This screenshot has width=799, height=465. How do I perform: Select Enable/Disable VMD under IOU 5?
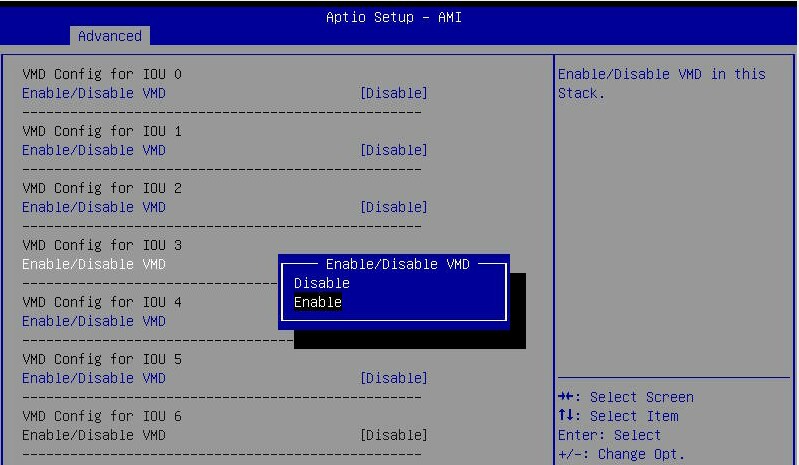(x=94, y=378)
